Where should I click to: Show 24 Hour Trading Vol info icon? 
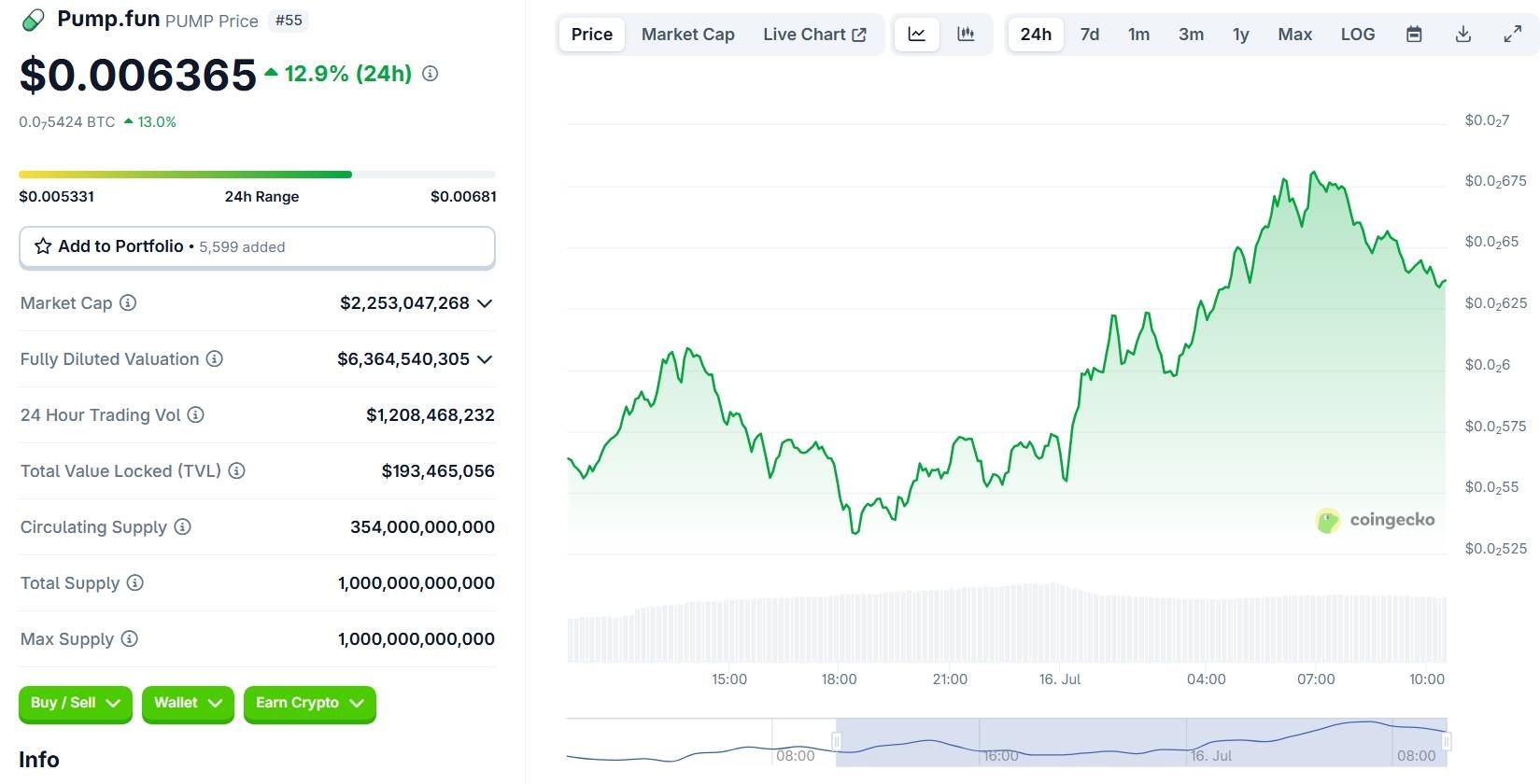tap(196, 414)
